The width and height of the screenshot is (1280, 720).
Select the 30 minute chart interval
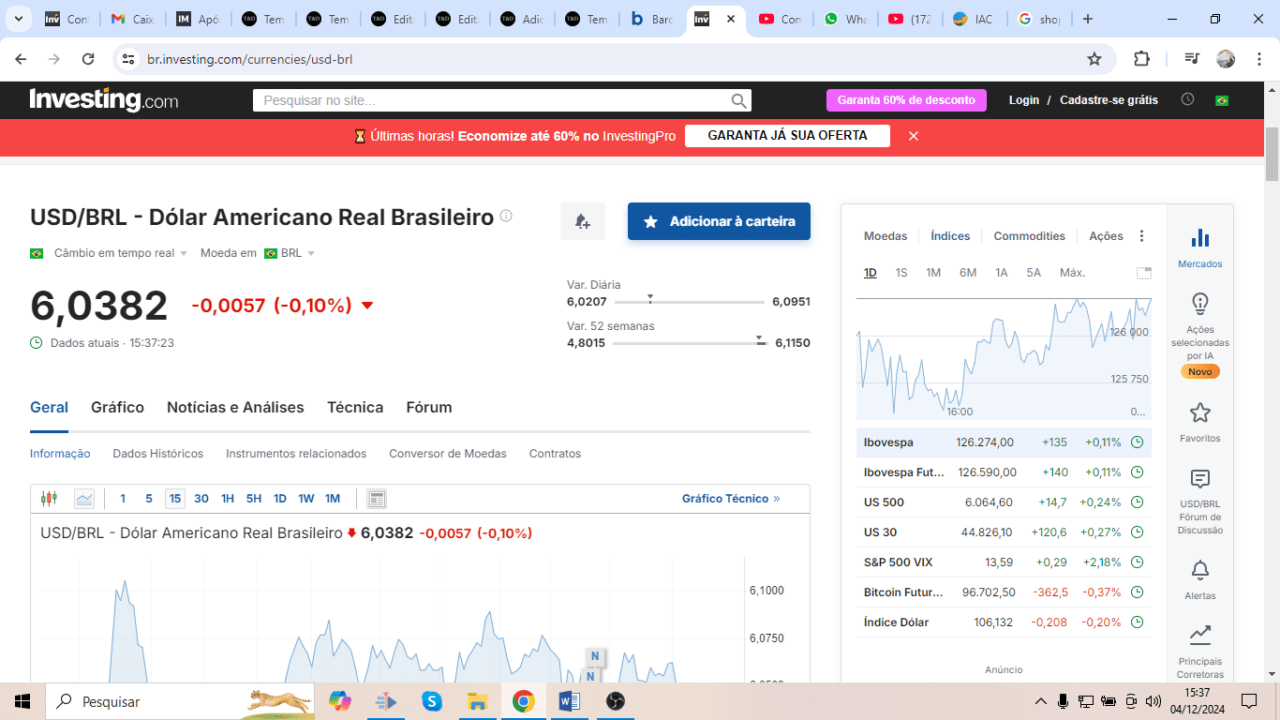(201, 498)
